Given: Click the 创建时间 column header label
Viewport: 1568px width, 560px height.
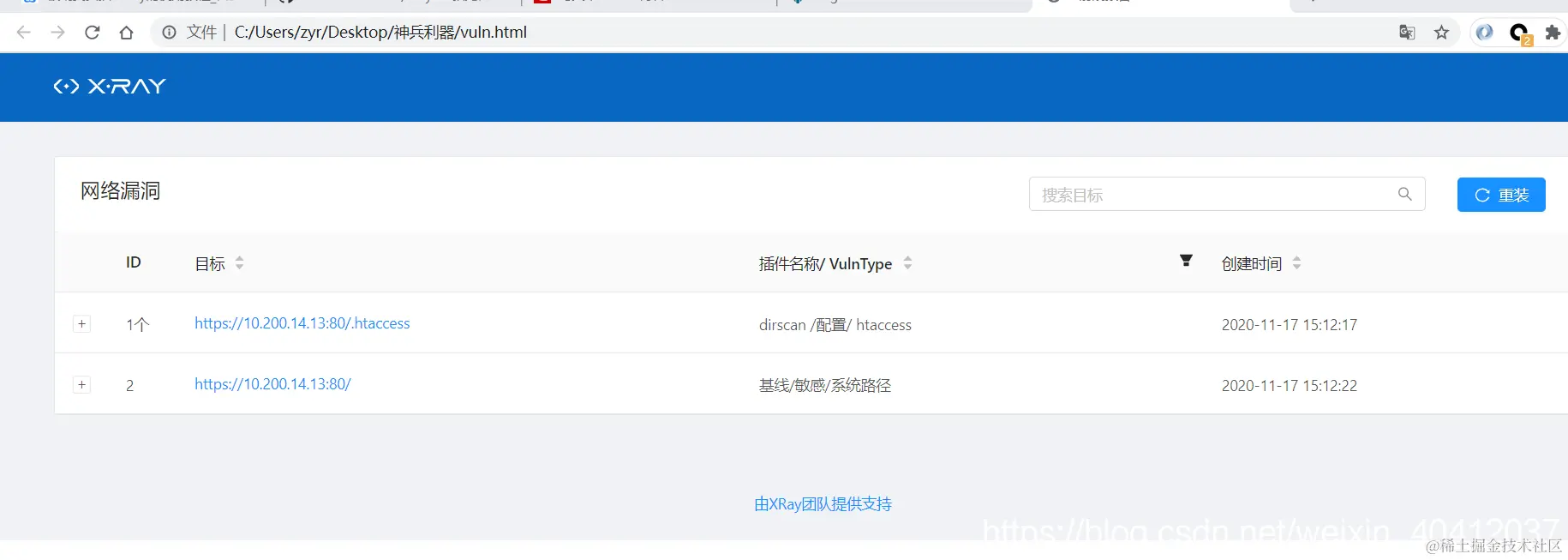Looking at the screenshot, I should pos(1252,263).
